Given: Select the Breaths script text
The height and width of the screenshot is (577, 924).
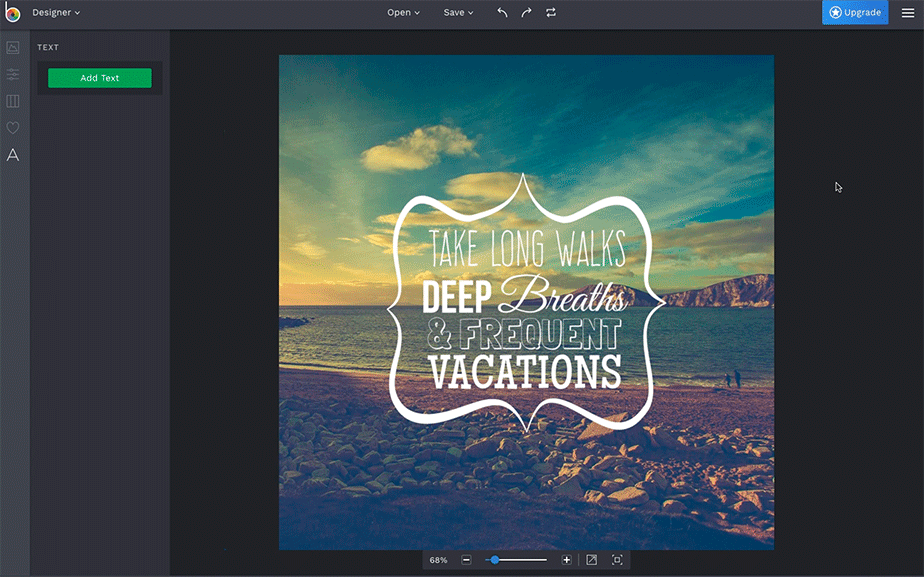Looking at the screenshot, I should click(563, 294).
